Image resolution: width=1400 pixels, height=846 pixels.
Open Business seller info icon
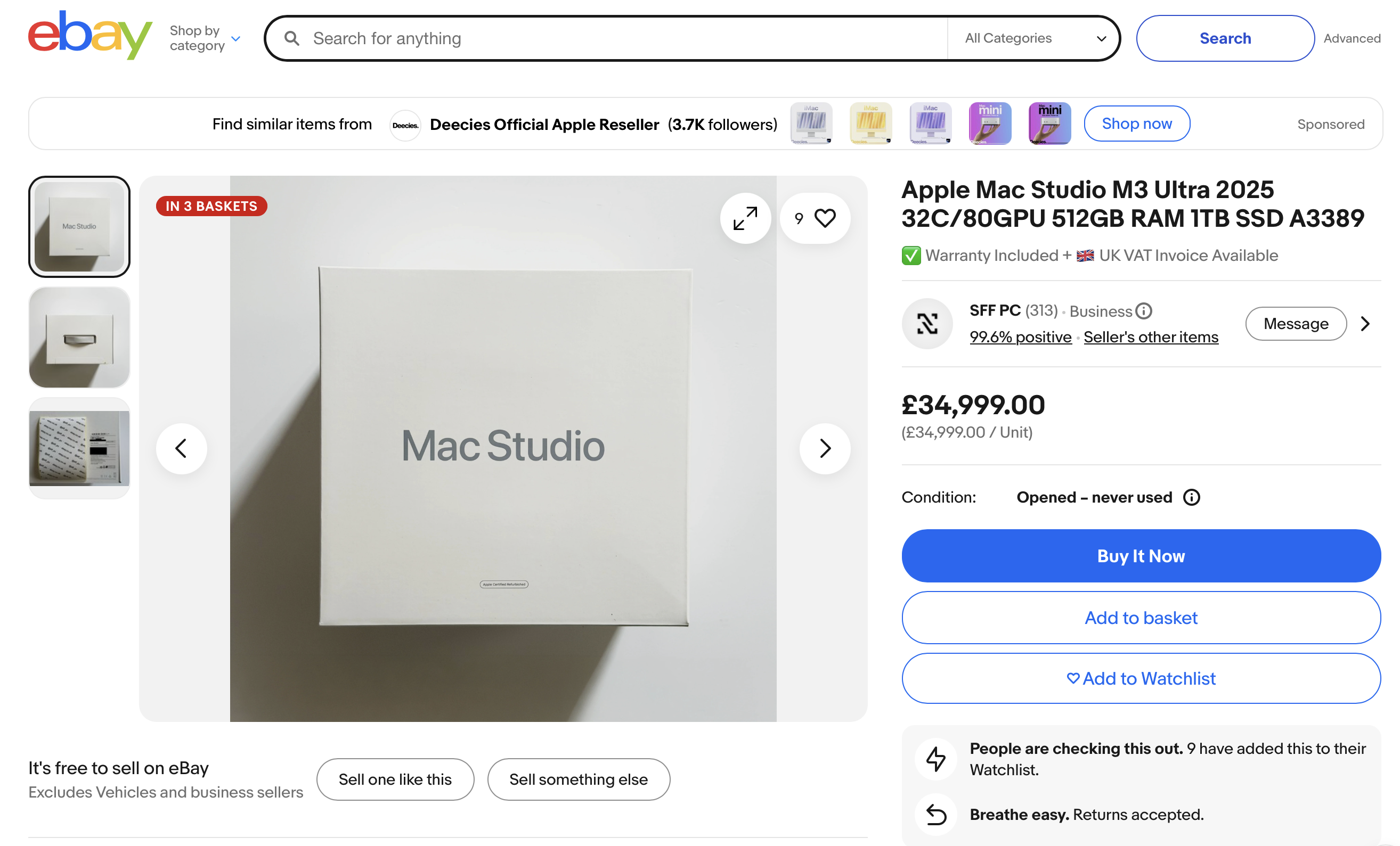[x=1143, y=311]
